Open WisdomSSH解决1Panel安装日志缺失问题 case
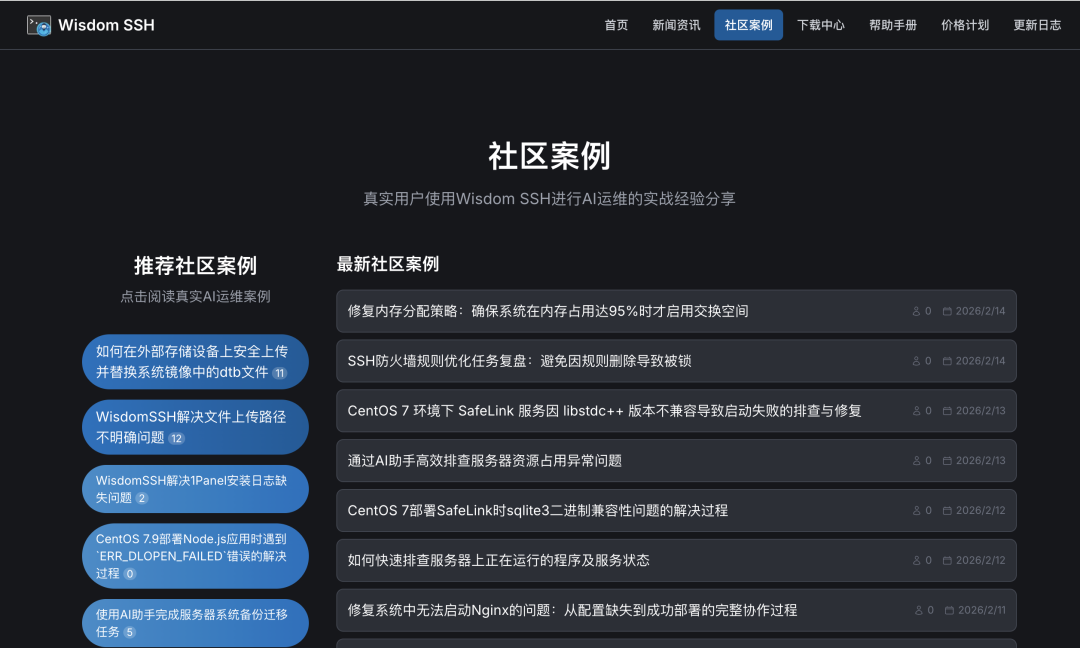The width and height of the screenshot is (1080, 648). click(195, 489)
